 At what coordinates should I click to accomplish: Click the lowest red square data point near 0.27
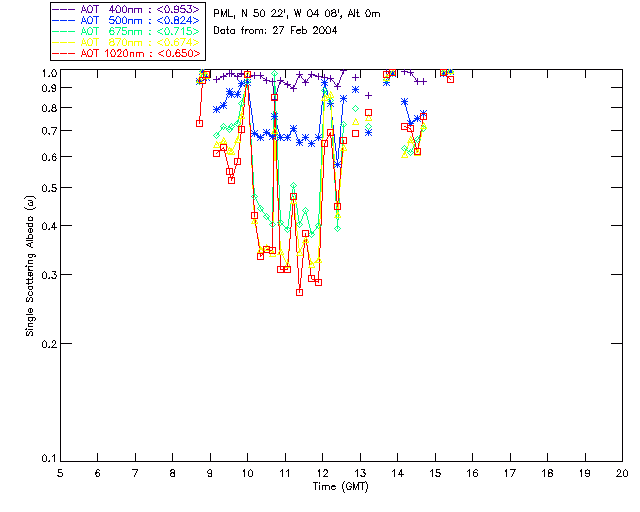pos(300,293)
